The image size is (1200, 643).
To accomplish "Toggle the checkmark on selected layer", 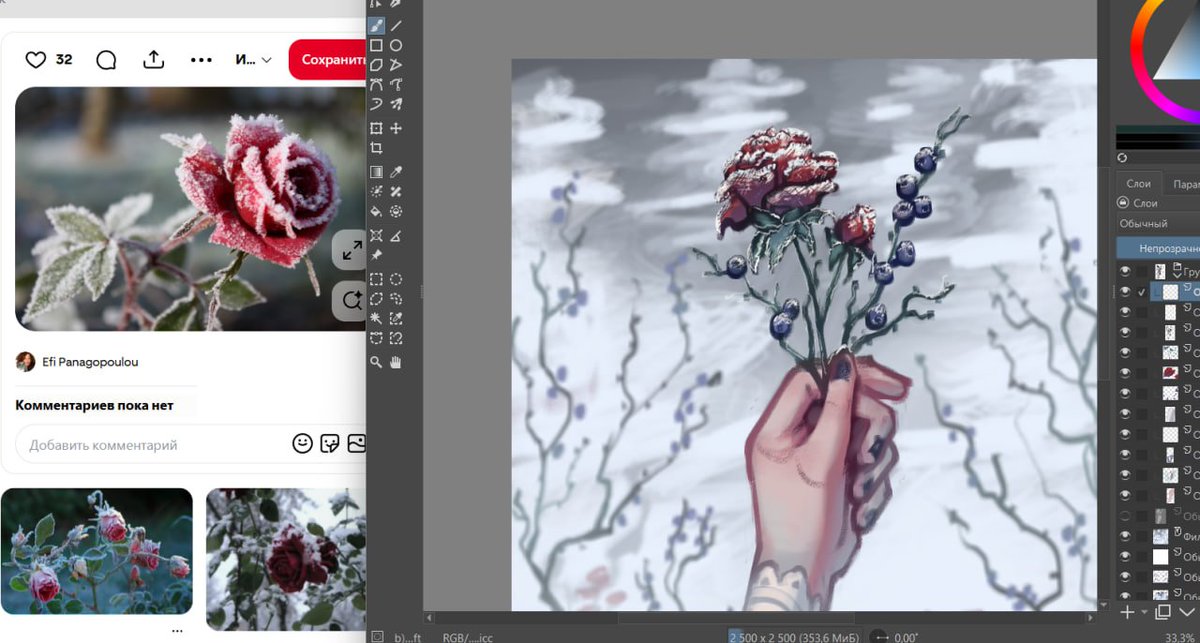I will tap(1142, 291).
